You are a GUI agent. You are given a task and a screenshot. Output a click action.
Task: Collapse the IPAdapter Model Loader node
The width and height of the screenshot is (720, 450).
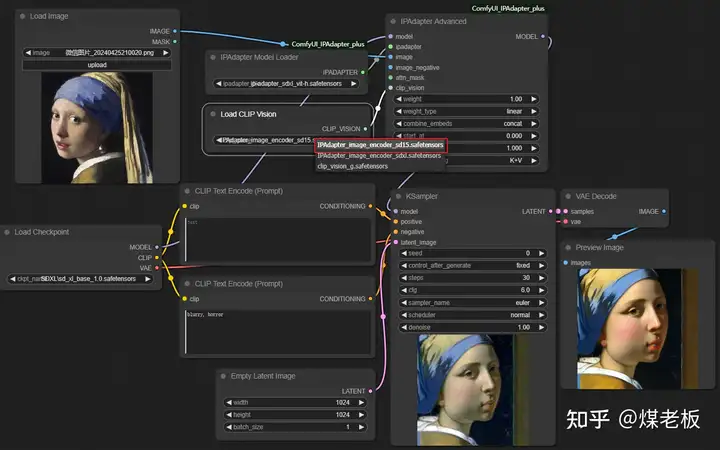coord(213,57)
